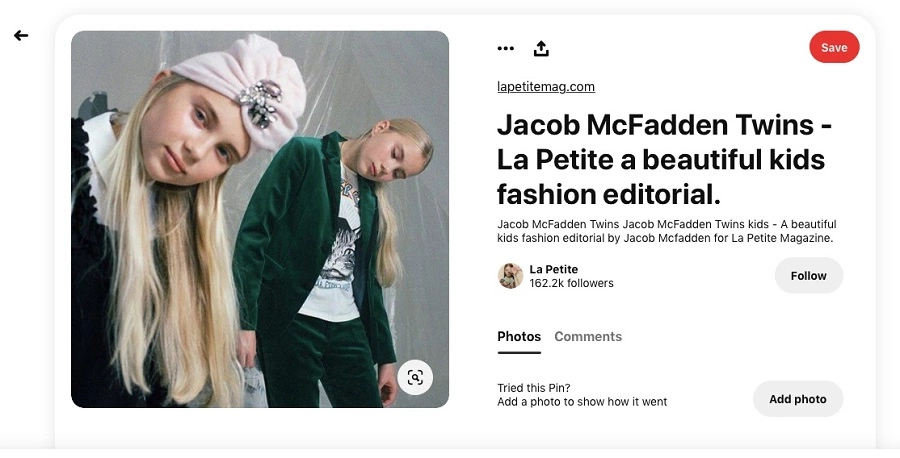Open the three-dot more options menu

click(506, 48)
